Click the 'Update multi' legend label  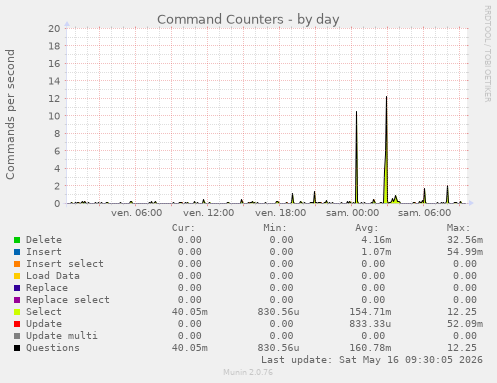(62, 336)
